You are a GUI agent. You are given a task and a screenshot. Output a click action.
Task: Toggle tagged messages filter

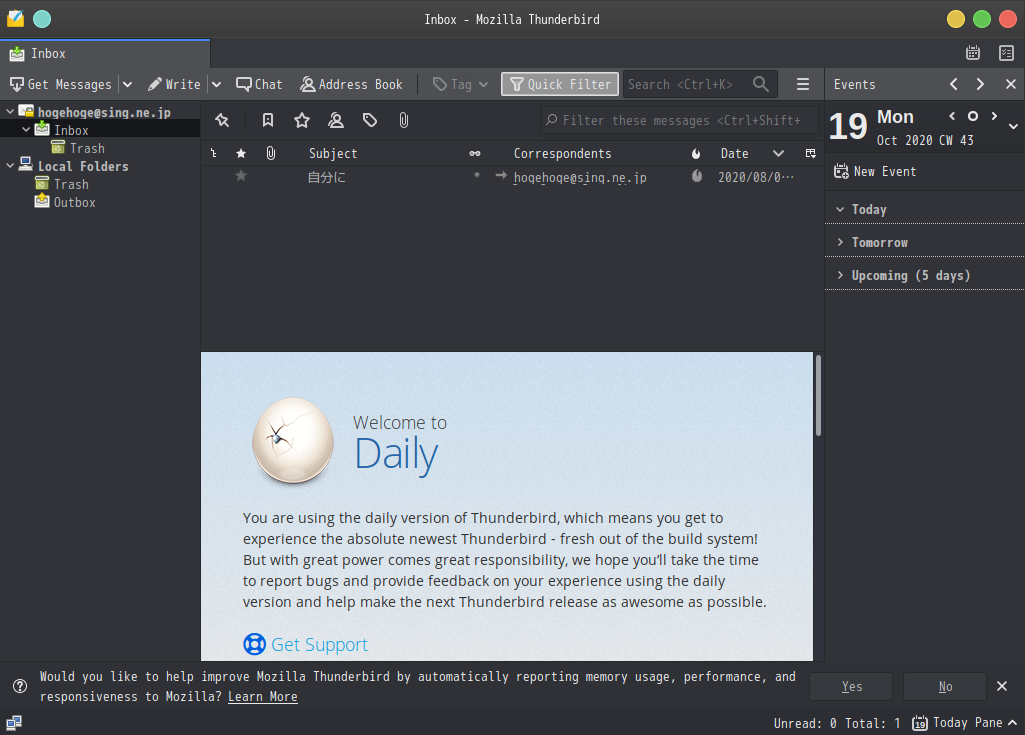[x=370, y=120]
